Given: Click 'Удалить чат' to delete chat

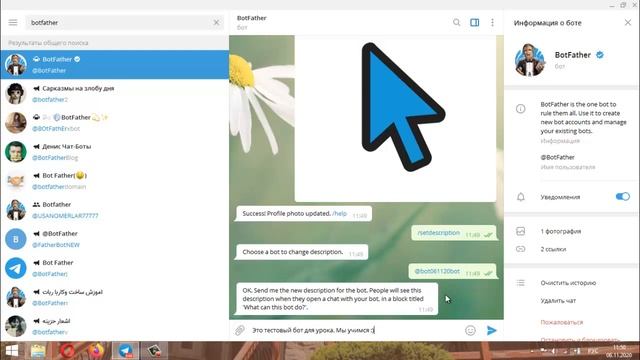Looking at the screenshot, I should click(558, 300).
